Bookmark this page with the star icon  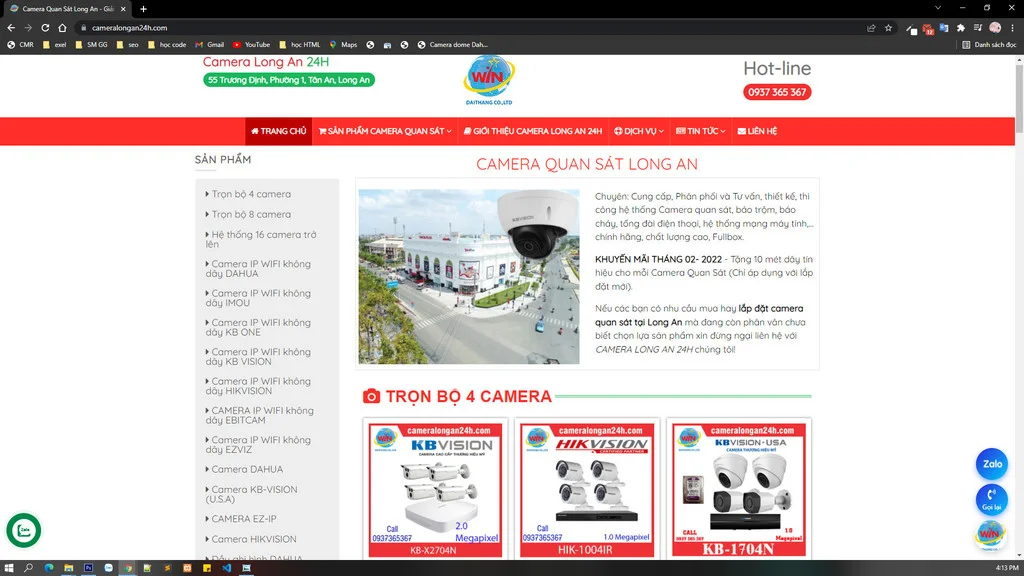coord(888,27)
